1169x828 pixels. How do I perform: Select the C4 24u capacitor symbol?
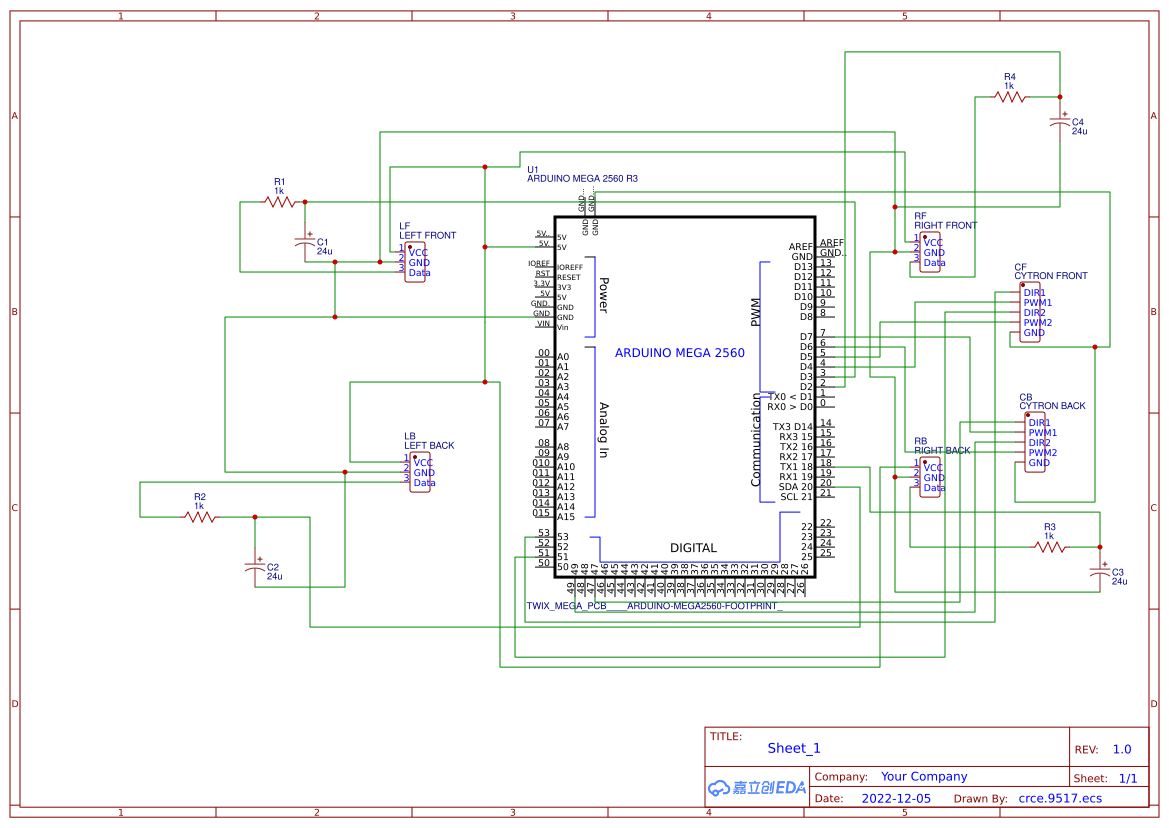tap(1059, 123)
